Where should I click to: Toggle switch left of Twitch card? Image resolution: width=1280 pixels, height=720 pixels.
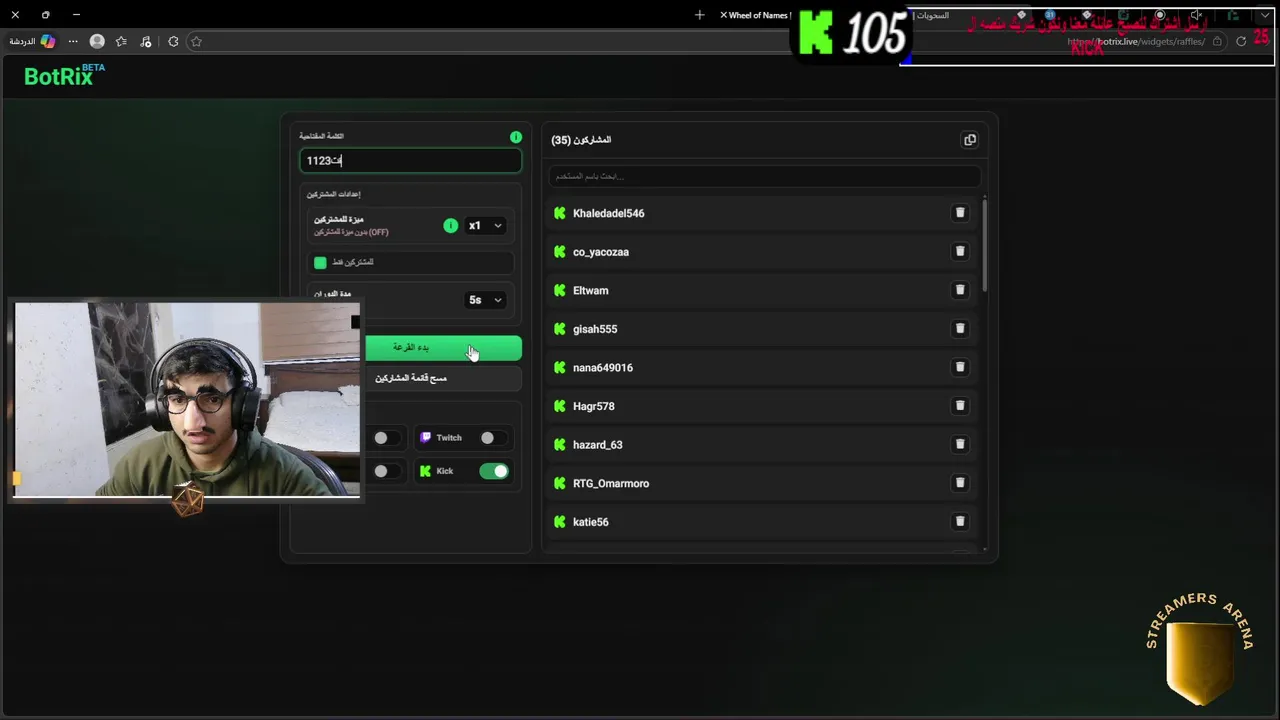point(386,438)
